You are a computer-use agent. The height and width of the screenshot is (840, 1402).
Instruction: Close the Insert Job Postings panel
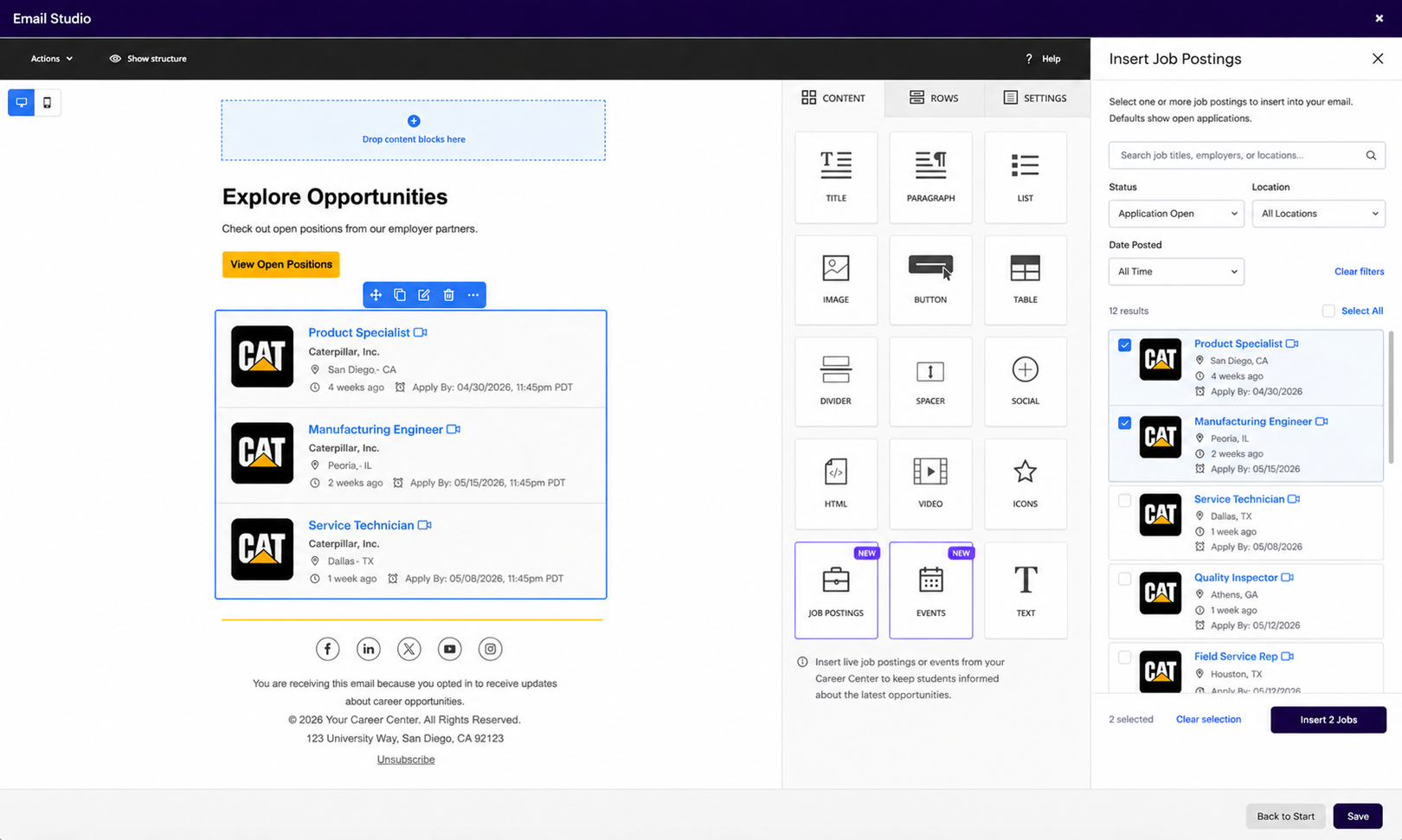[1378, 59]
